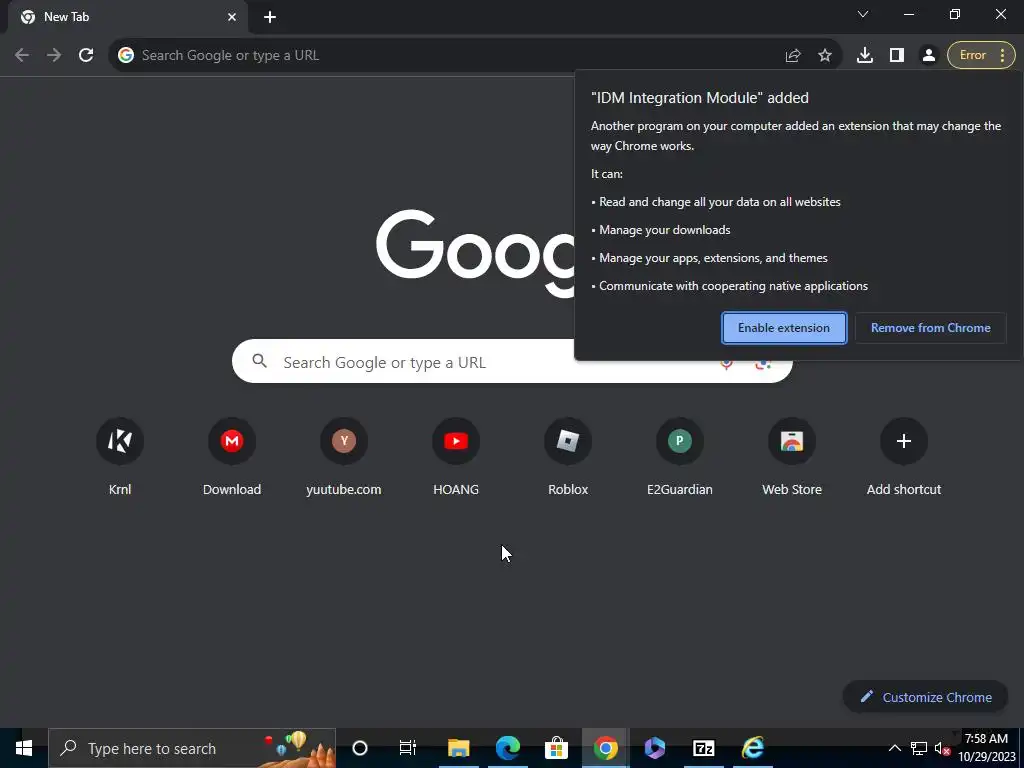Click the Chrome icon in taskbar

(605, 748)
